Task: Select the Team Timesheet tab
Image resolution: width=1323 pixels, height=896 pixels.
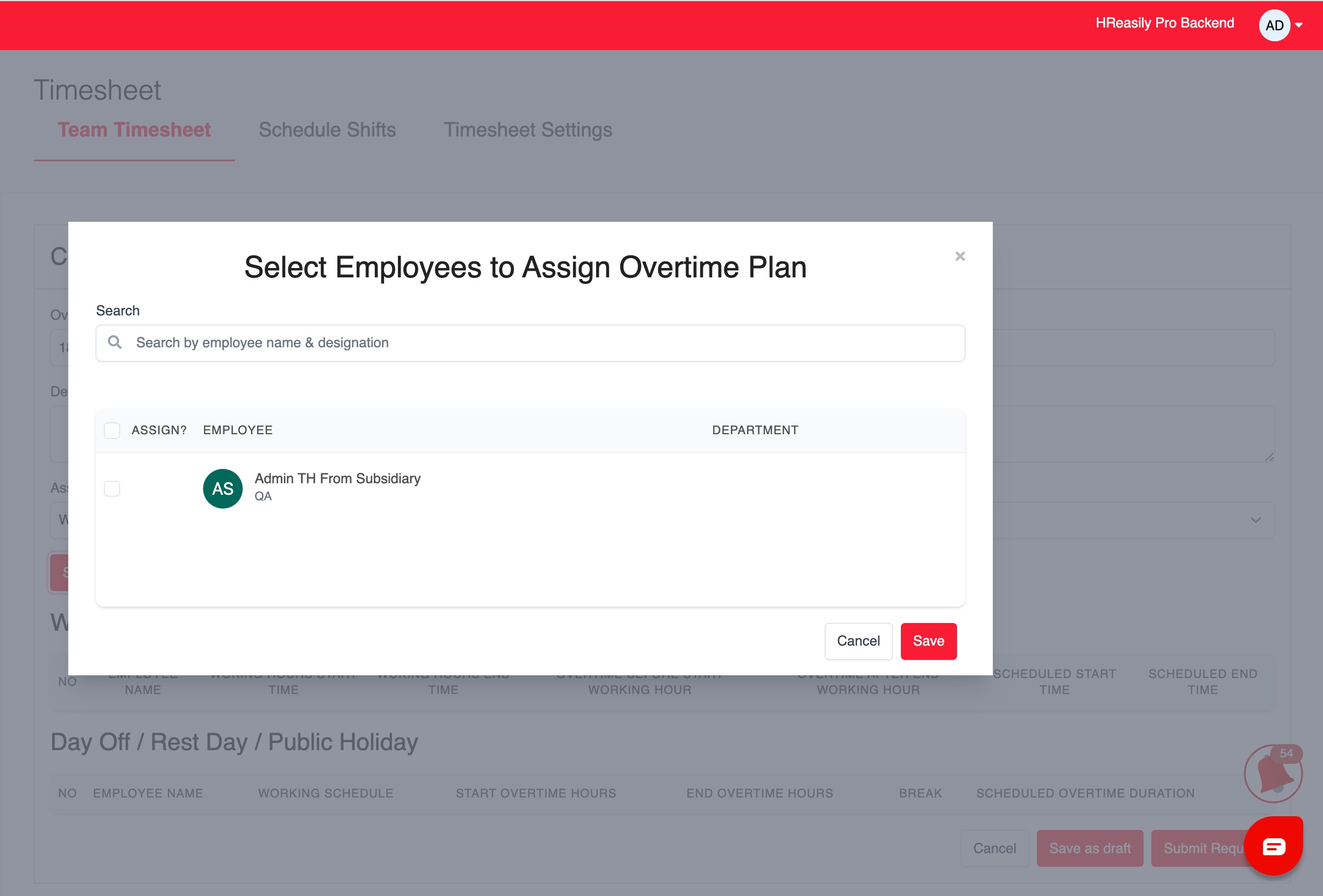Action: pyautogui.click(x=134, y=130)
